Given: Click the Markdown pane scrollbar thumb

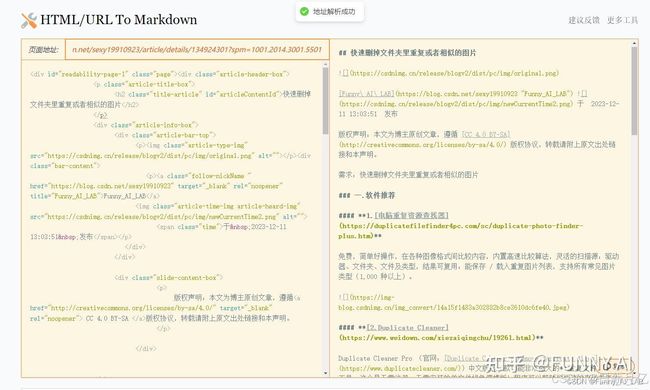Looking at the screenshot, I should click(x=634, y=91).
